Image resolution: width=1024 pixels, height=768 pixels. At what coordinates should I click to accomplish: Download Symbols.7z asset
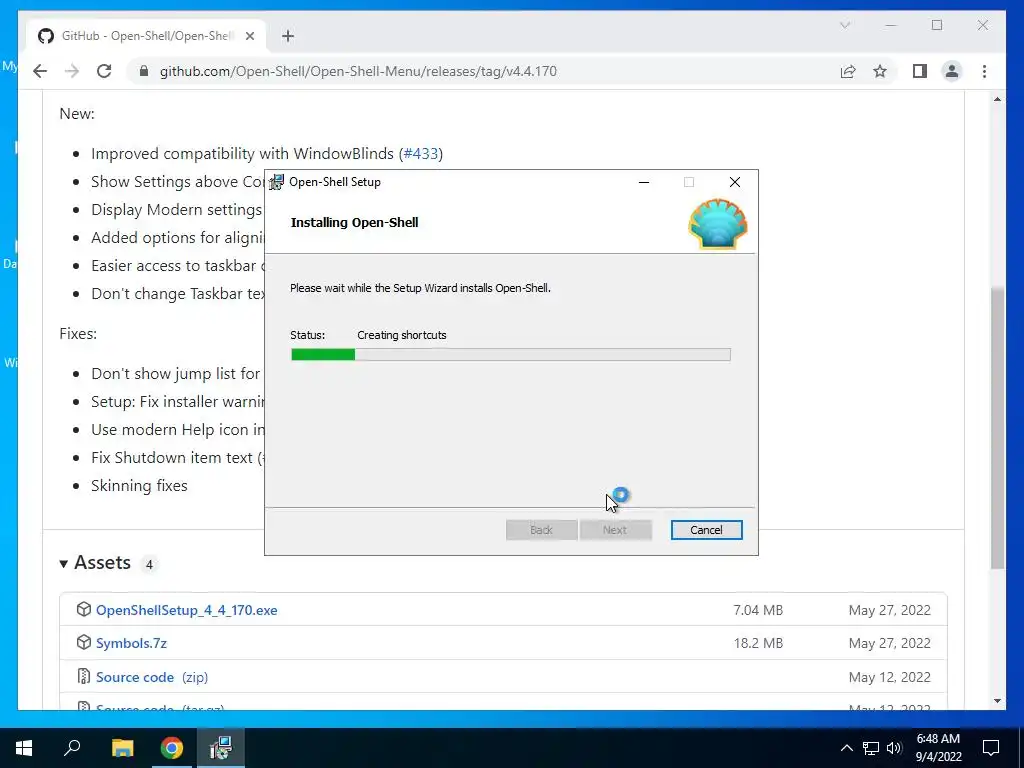(x=131, y=643)
